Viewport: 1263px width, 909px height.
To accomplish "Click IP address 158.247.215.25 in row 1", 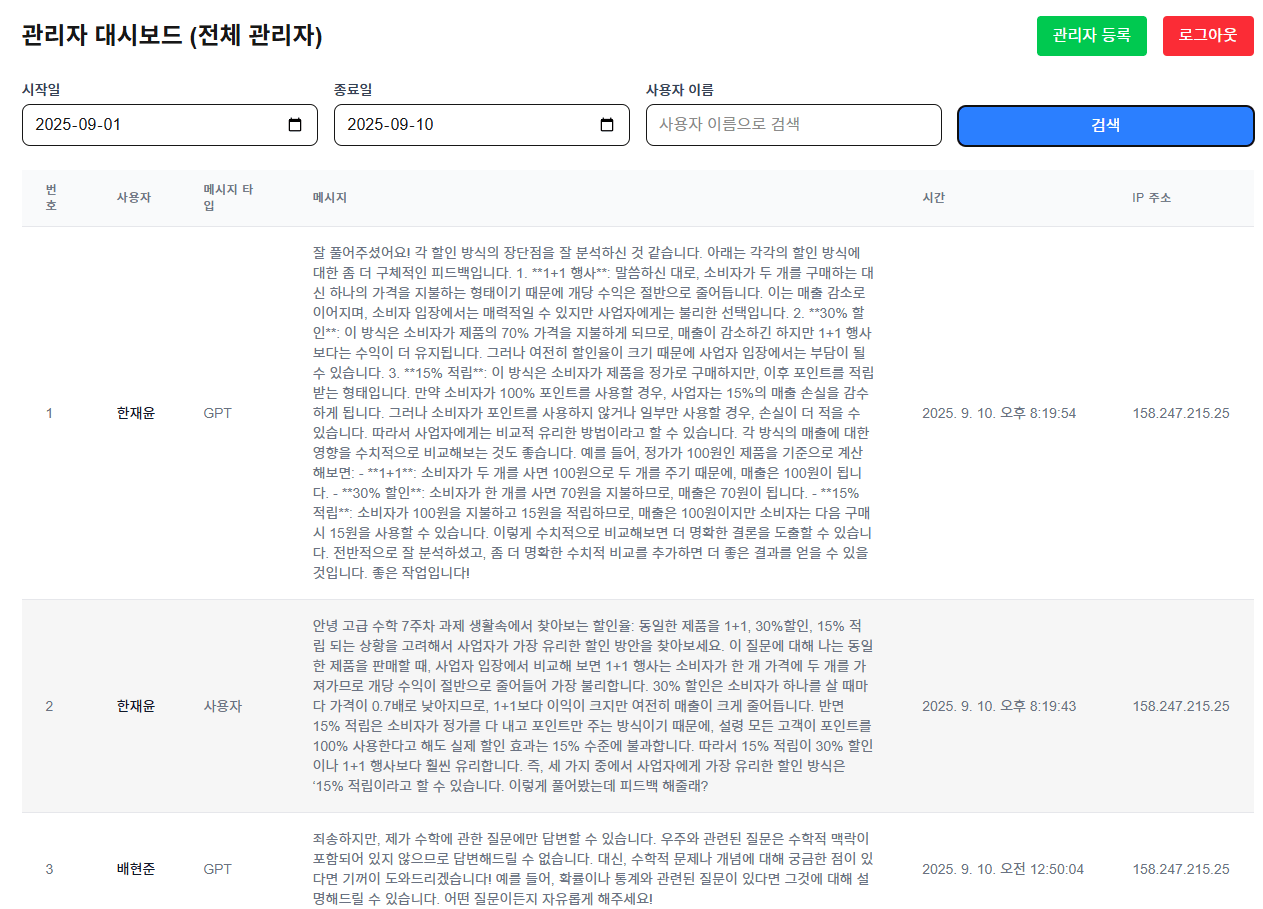I will [1183, 412].
